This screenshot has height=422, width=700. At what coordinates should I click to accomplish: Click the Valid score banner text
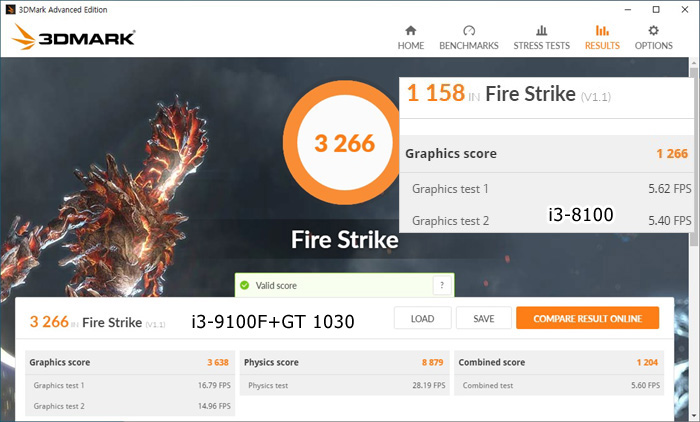point(276,285)
